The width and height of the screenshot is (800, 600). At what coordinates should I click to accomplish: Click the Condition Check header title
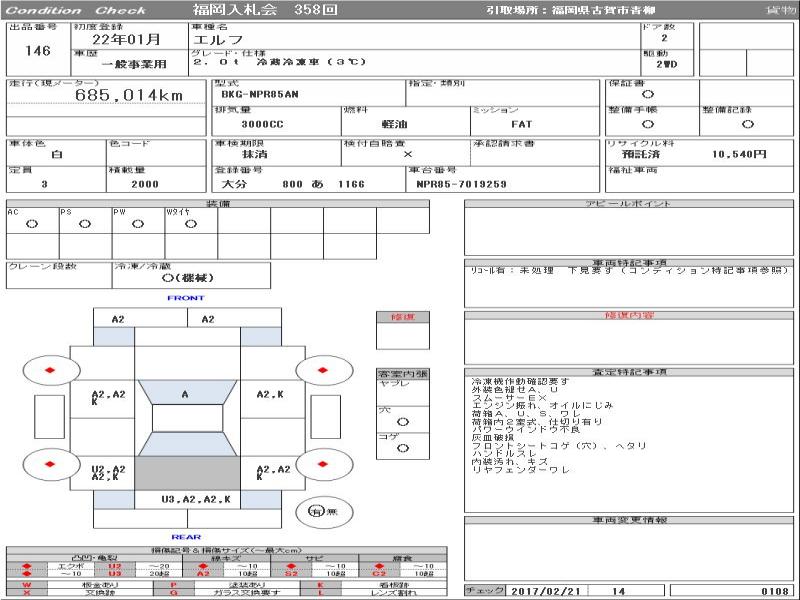coord(76,10)
